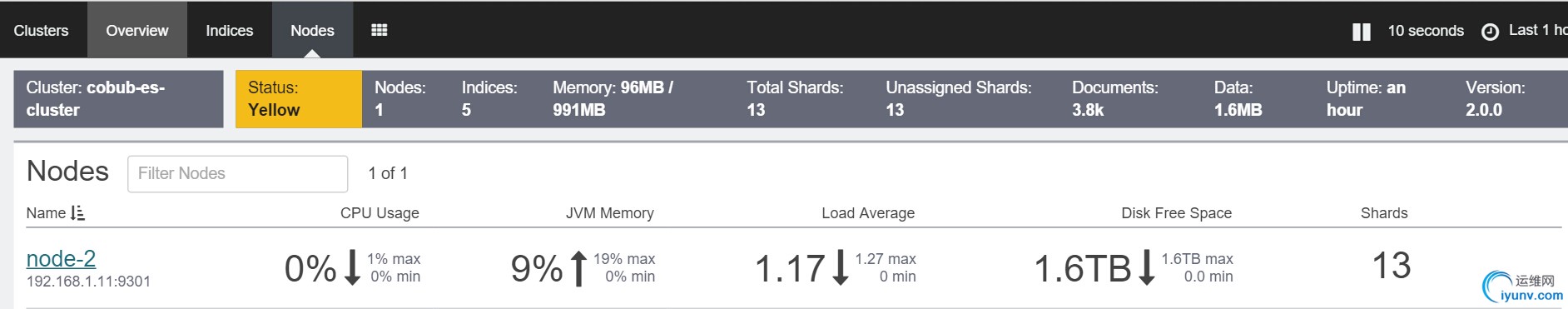Click the yellow Status indicator

[299, 99]
